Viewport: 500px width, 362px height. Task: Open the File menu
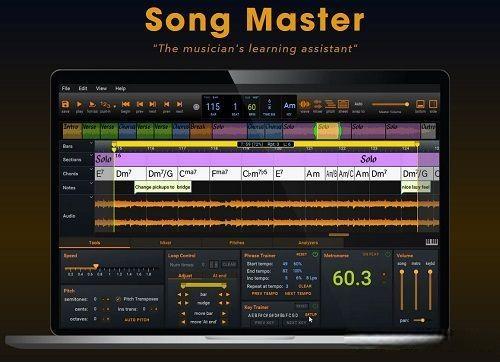66,88
